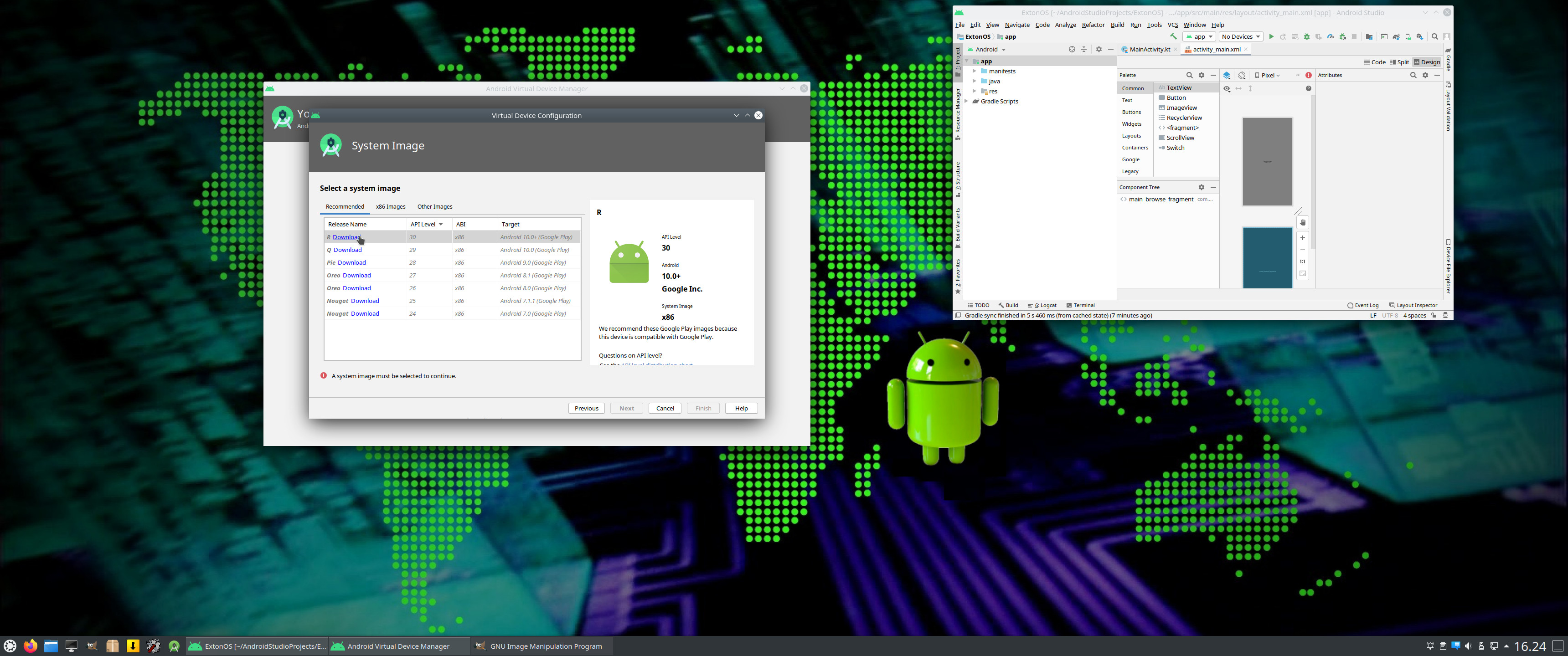This screenshot has width=1568, height=656.
Task: Open the Terminal tool window
Action: (x=1080, y=306)
